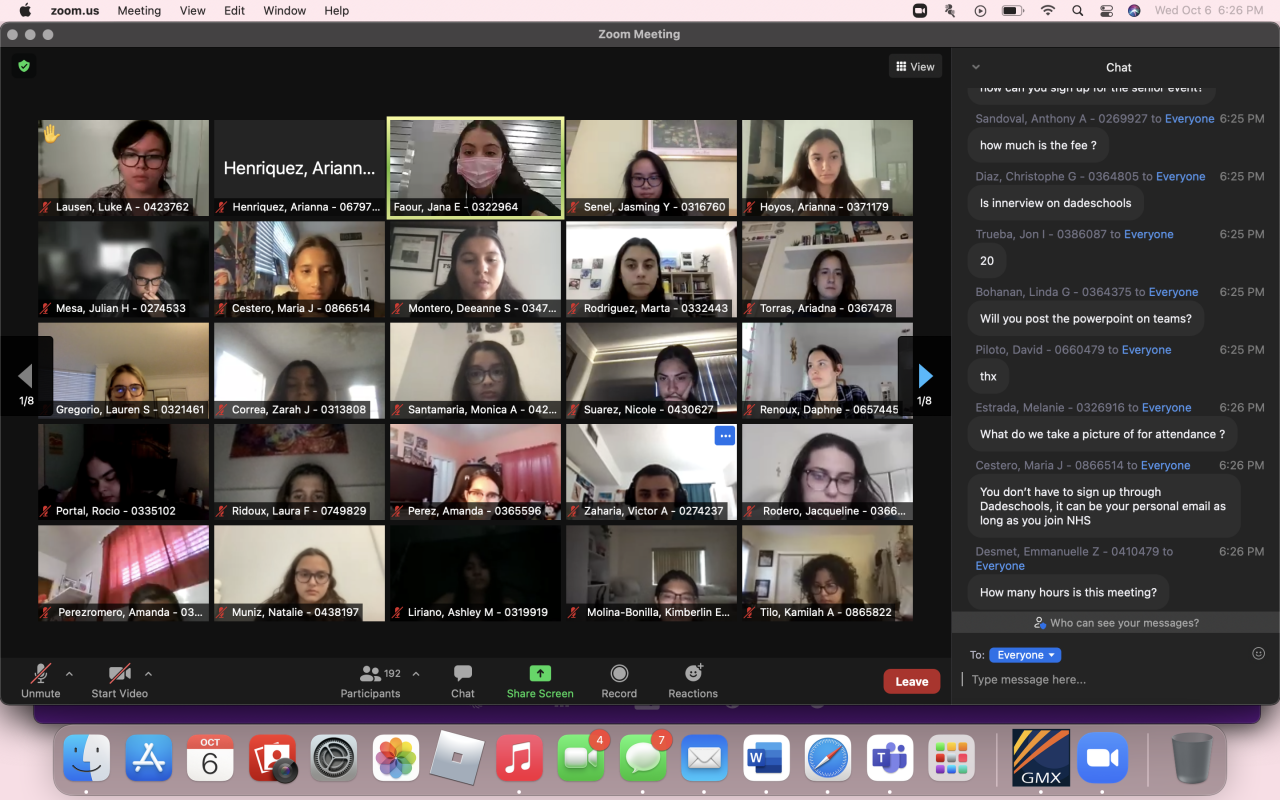The image size is (1280, 800).
Task: Toggle the Chat panel from the toolbar
Action: 463,682
